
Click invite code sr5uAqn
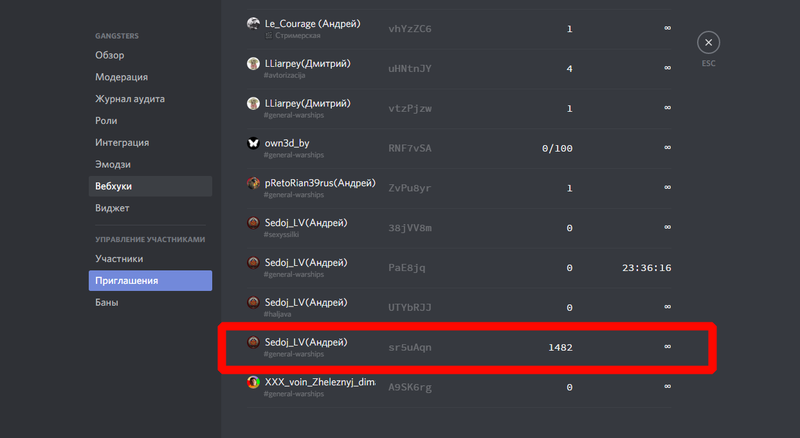coord(410,348)
